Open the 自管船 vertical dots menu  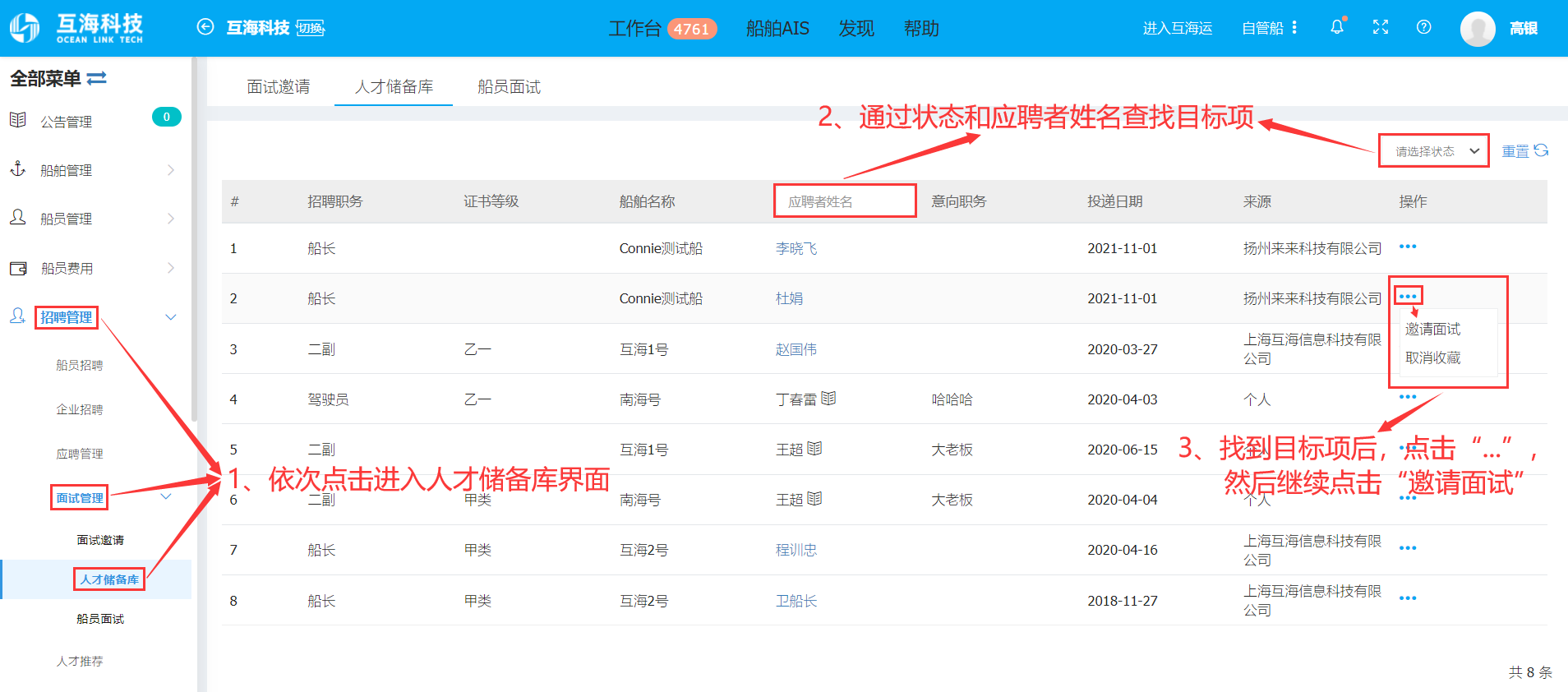point(1294,27)
